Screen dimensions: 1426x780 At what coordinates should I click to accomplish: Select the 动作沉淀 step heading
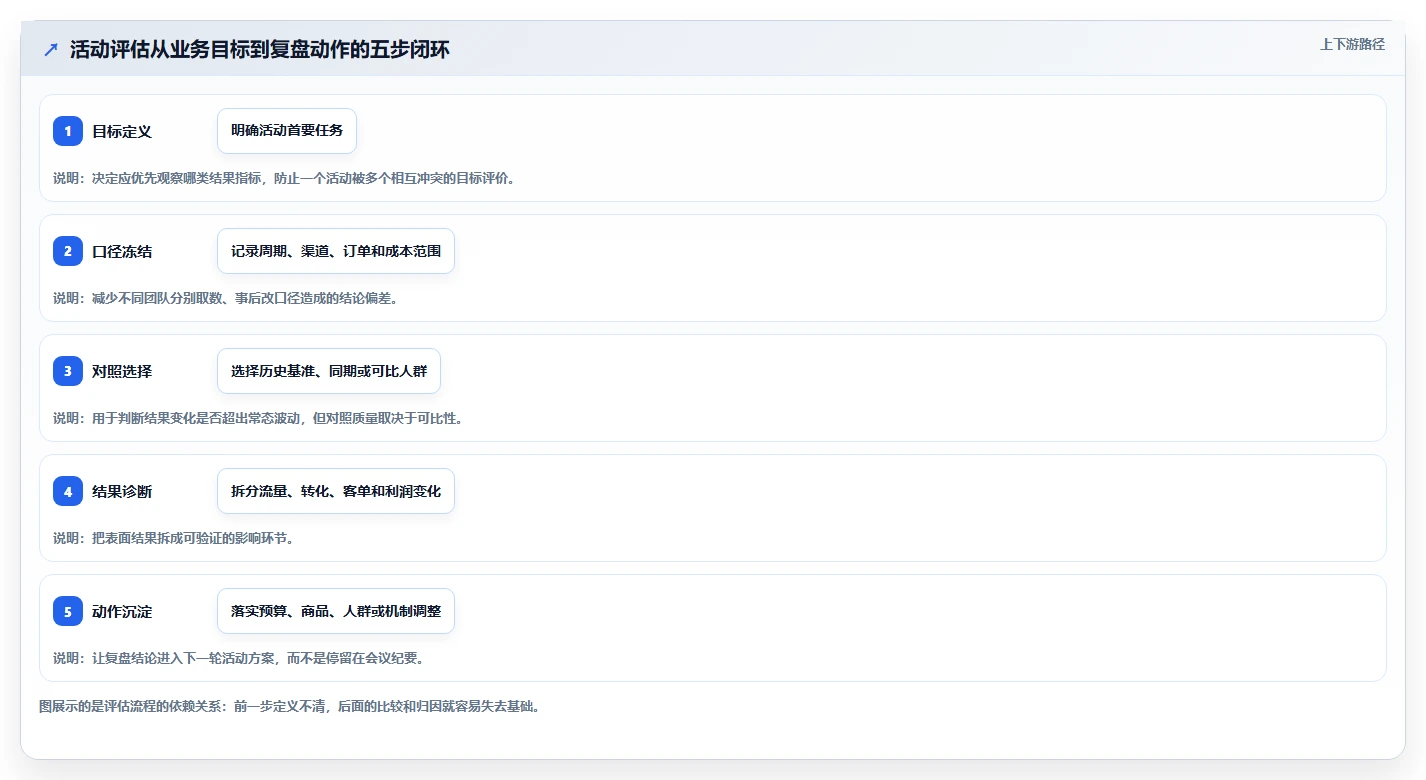pyautogui.click(x=122, y=611)
